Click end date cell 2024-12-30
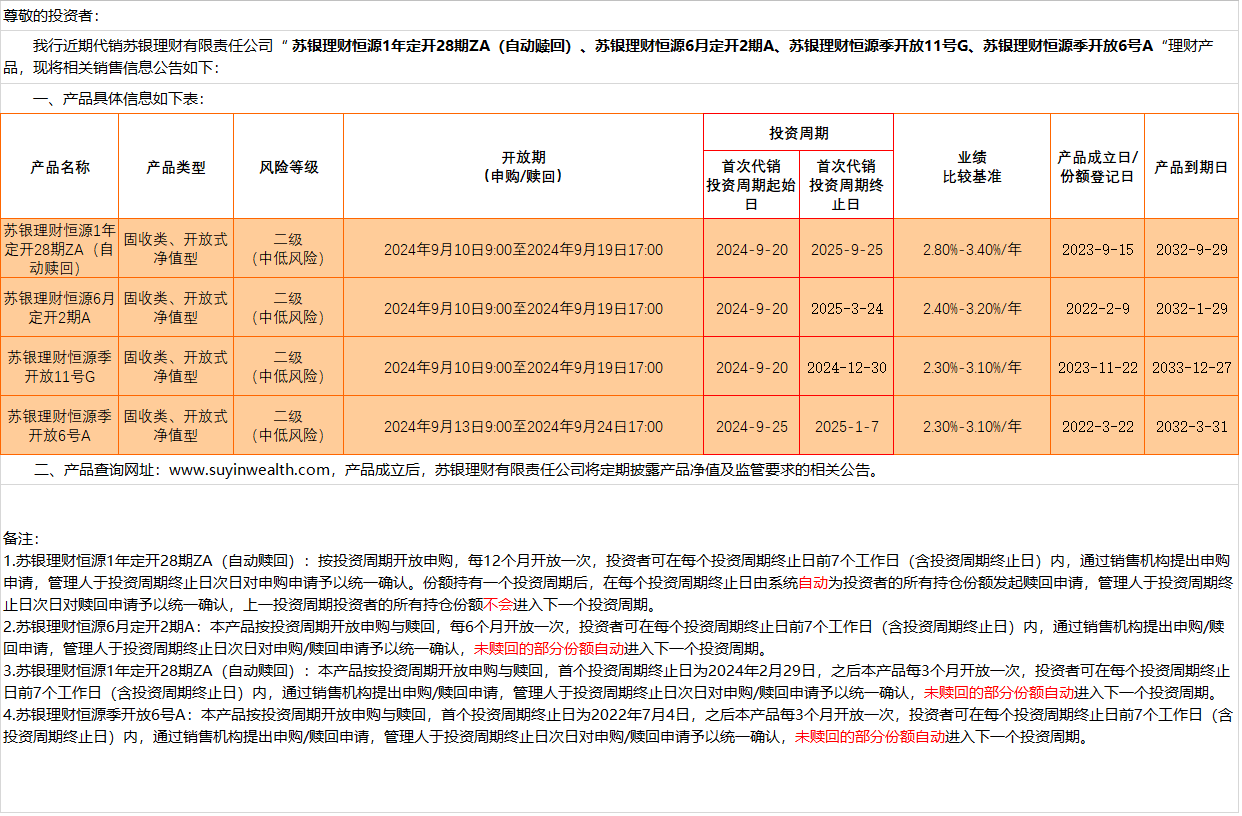Screen dimensions: 1242x816 846,368
